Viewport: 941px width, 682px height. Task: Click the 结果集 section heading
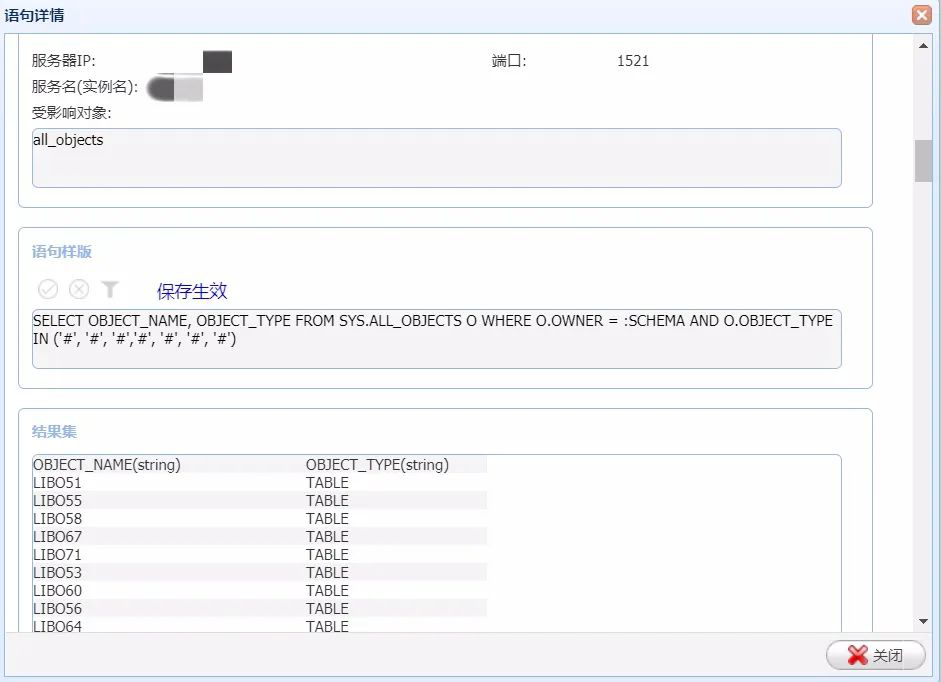coord(55,432)
